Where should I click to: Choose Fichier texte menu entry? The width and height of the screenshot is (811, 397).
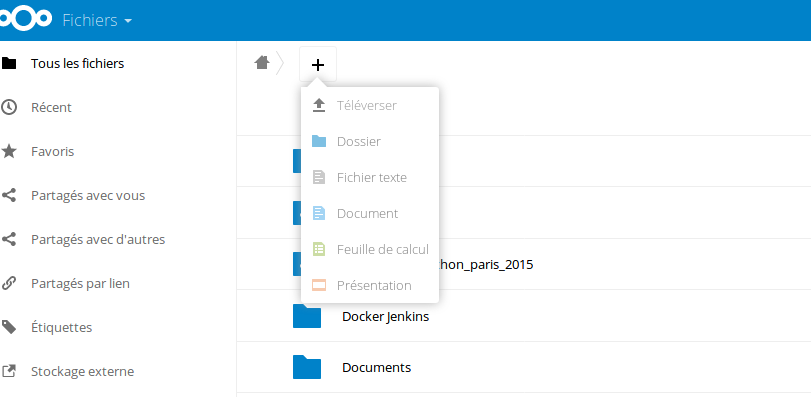pos(370,177)
